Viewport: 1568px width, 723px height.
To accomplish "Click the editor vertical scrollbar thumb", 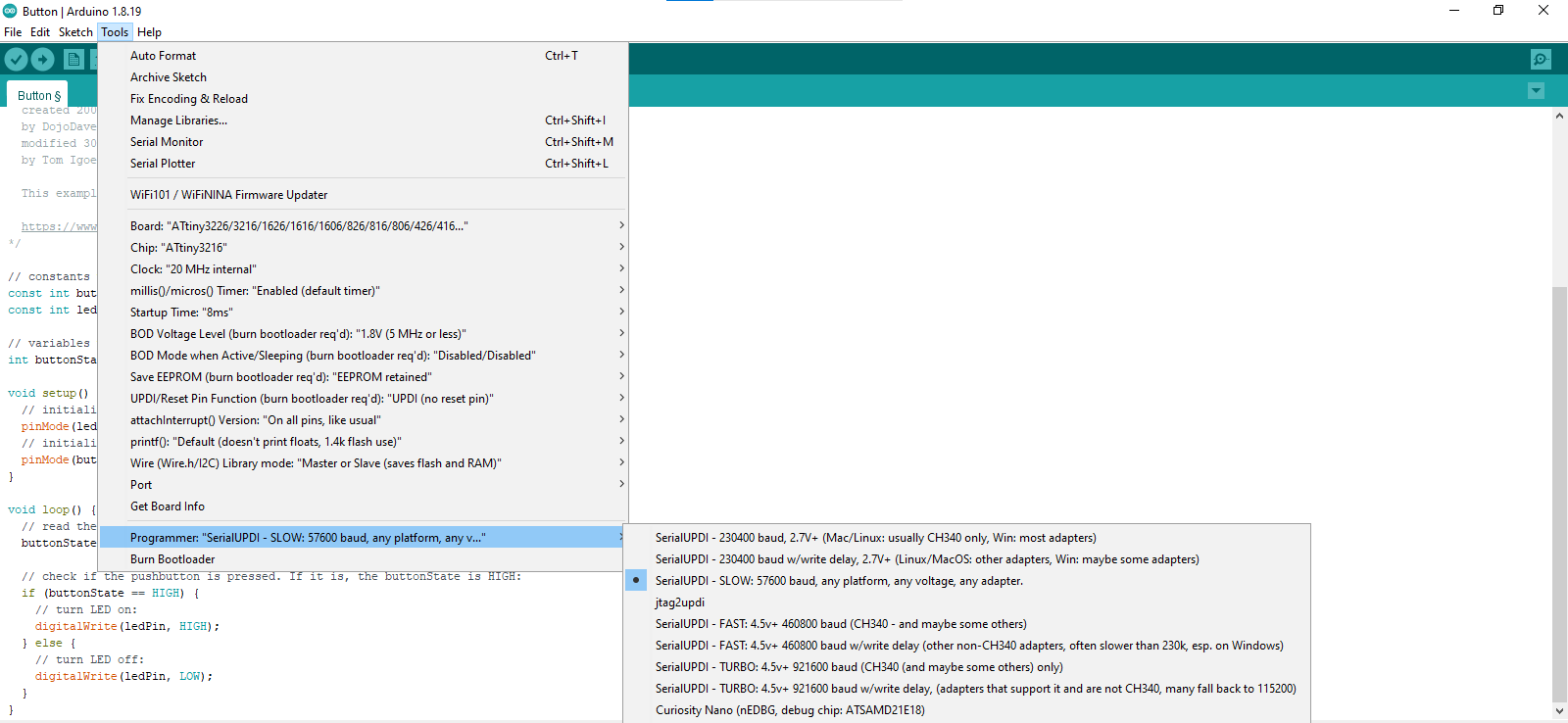I will click(x=1559, y=495).
